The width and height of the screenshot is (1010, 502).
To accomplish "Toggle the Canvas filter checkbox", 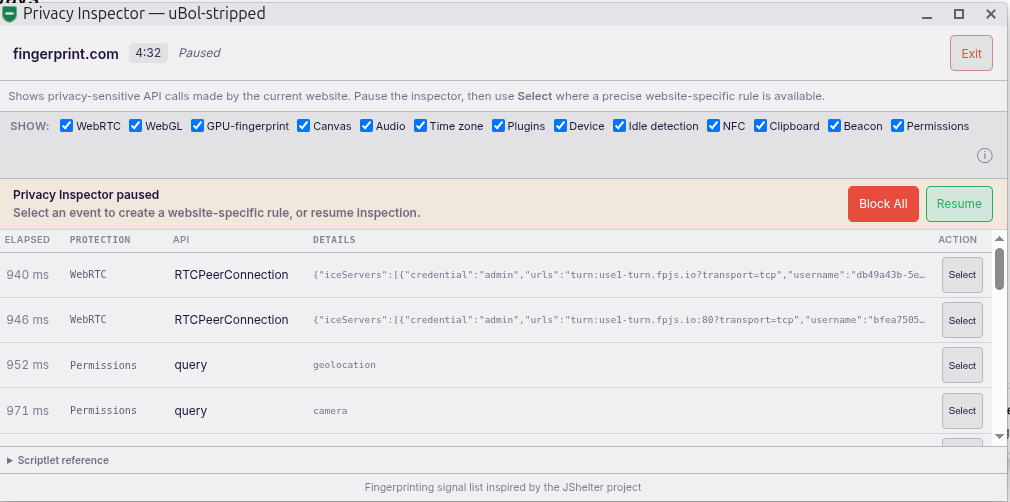I will click(303, 126).
